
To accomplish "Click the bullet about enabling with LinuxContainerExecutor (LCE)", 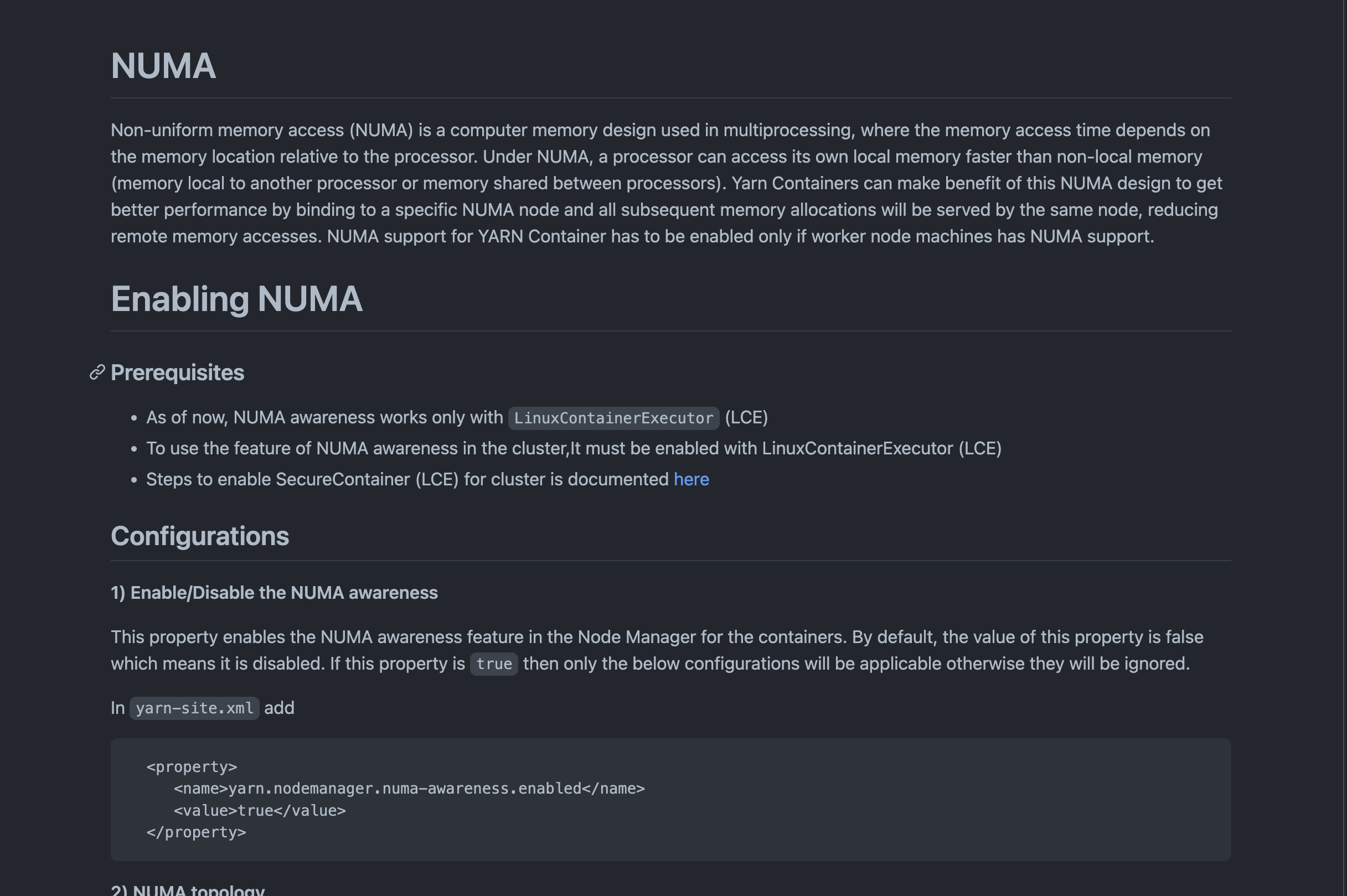I will 573,449.
